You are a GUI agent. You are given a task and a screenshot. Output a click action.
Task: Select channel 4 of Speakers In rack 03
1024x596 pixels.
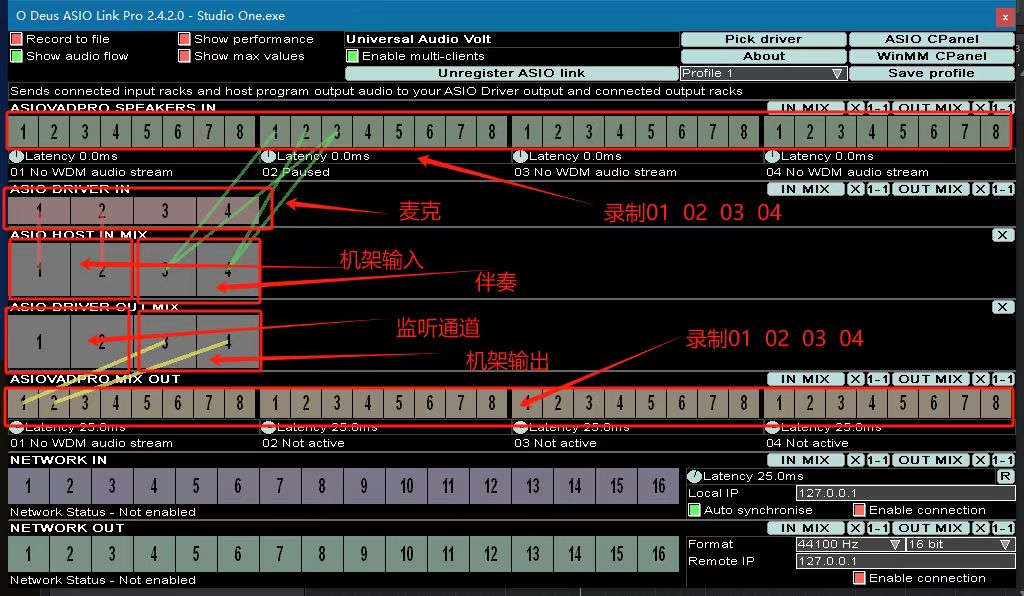pos(620,132)
